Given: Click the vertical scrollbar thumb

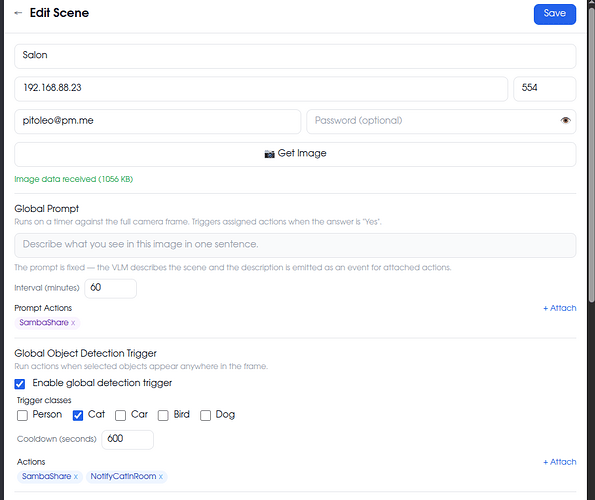Looking at the screenshot, I should (x=591, y=154).
